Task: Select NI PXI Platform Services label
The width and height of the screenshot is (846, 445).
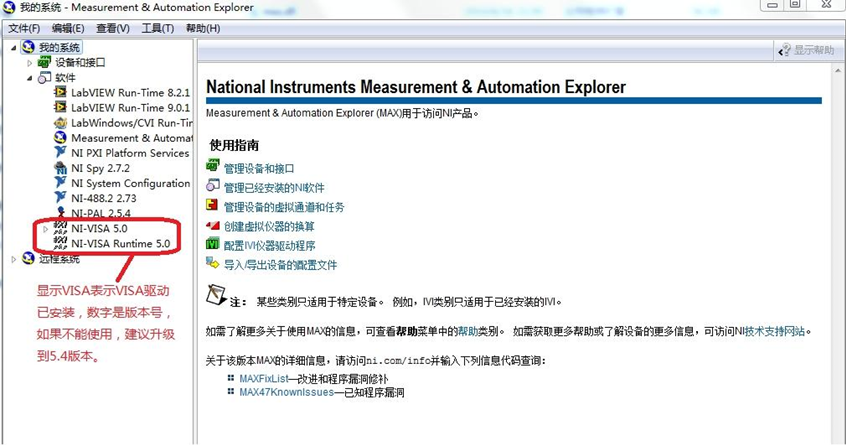Action: pyautogui.click(x=130, y=153)
